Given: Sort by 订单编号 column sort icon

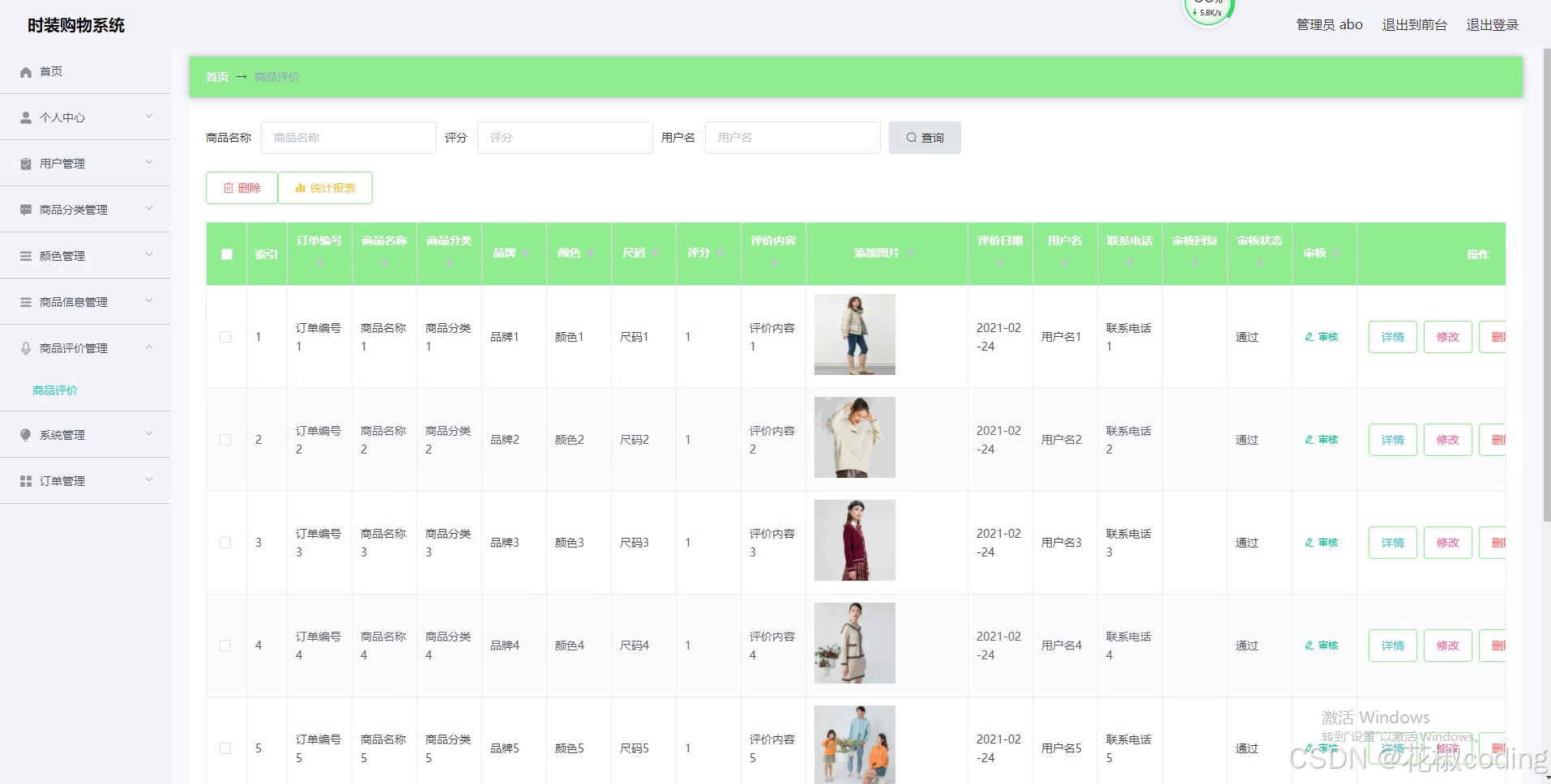Looking at the screenshot, I should (319, 262).
